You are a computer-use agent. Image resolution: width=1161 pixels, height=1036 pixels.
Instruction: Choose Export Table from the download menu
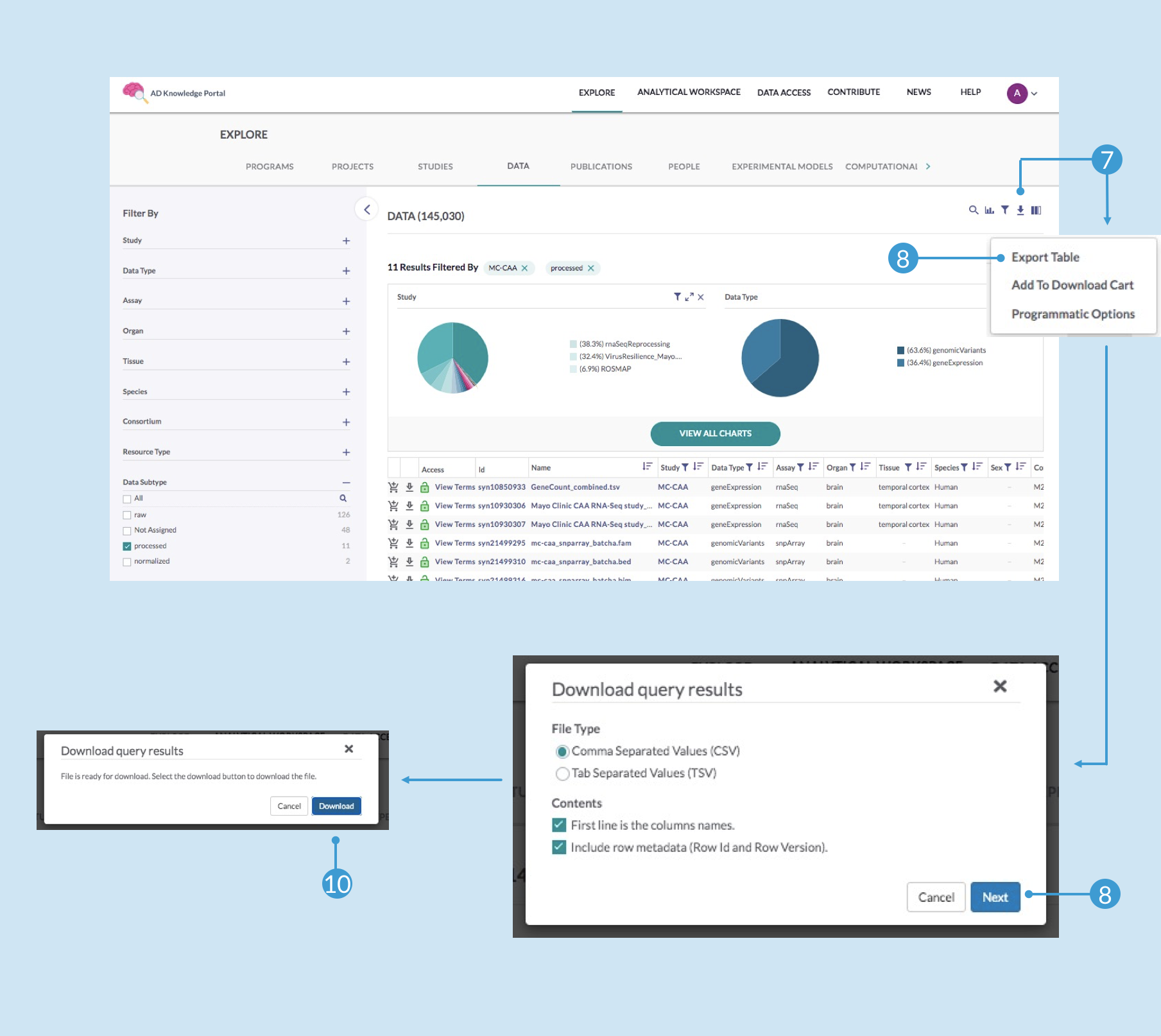1045,257
